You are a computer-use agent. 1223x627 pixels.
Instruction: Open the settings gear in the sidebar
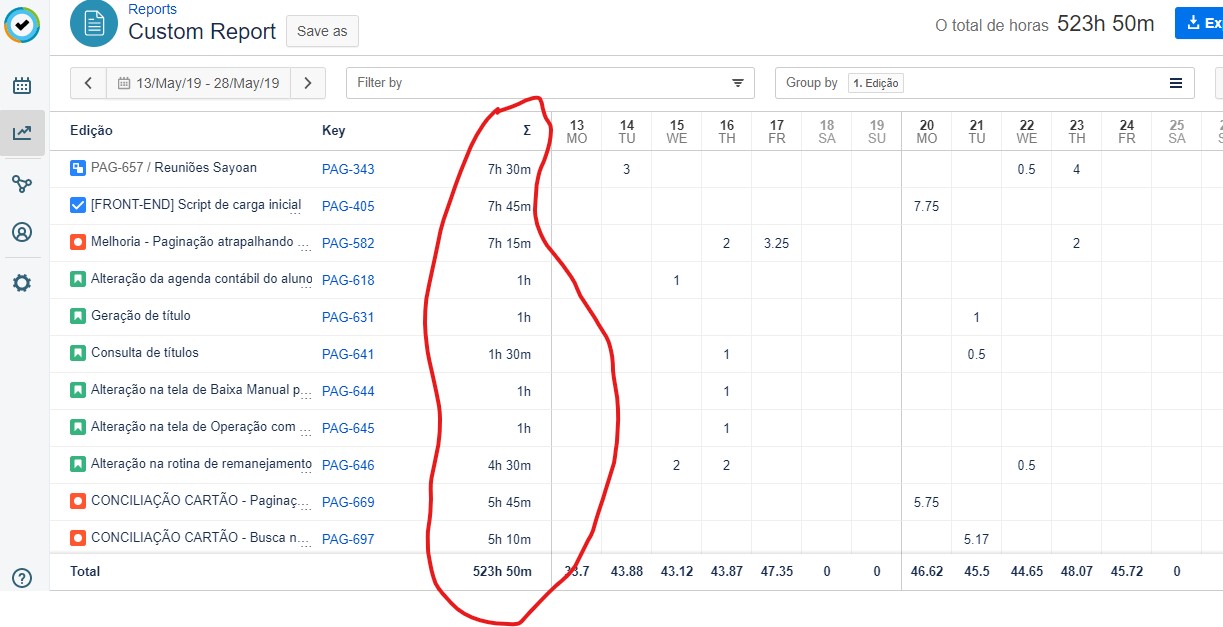click(x=22, y=283)
